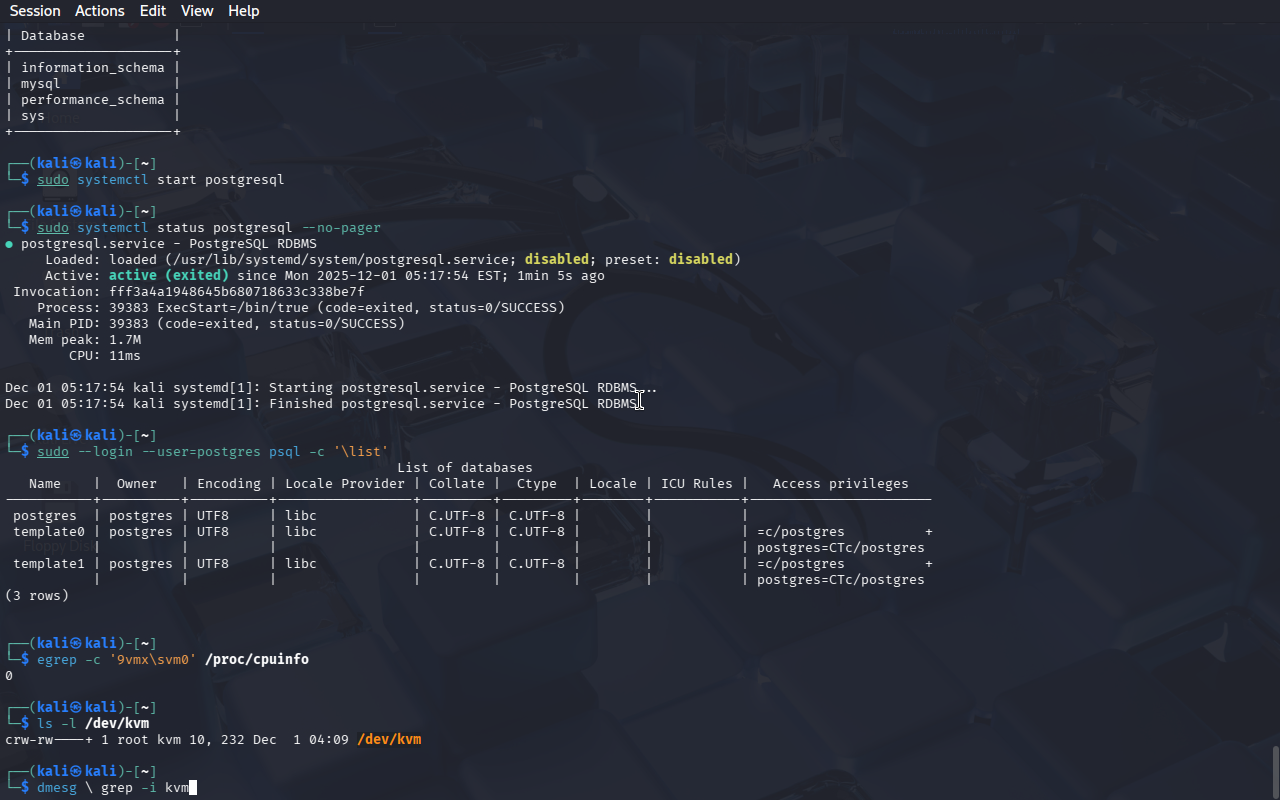Click the /proc/cpuinfo path in egrep command
Viewport: 1280px width, 800px height.
tap(257, 660)
